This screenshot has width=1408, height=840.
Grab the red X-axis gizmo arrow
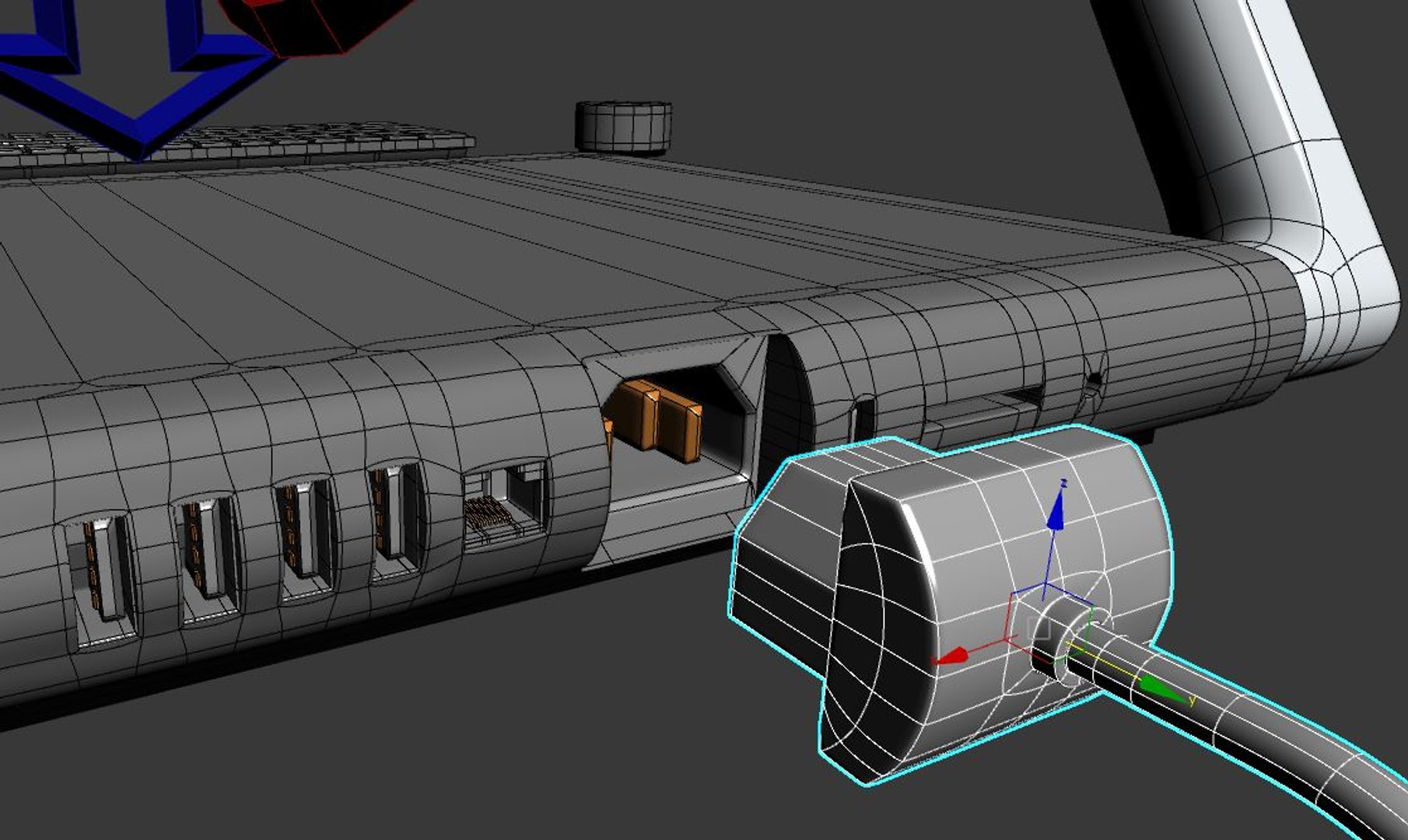pos(951,656)
